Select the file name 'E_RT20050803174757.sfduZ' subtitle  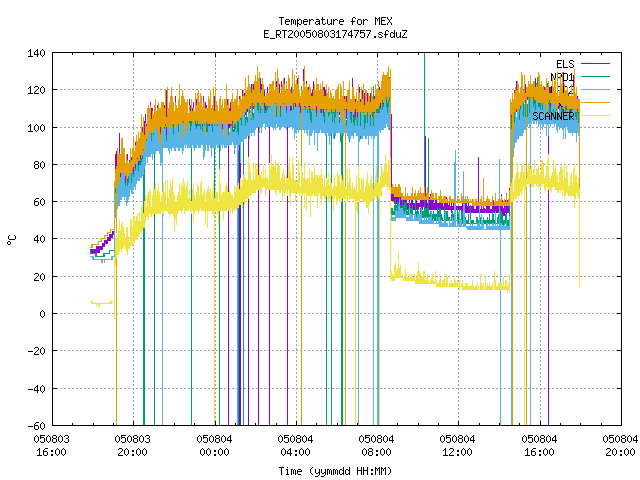(335, 34)
